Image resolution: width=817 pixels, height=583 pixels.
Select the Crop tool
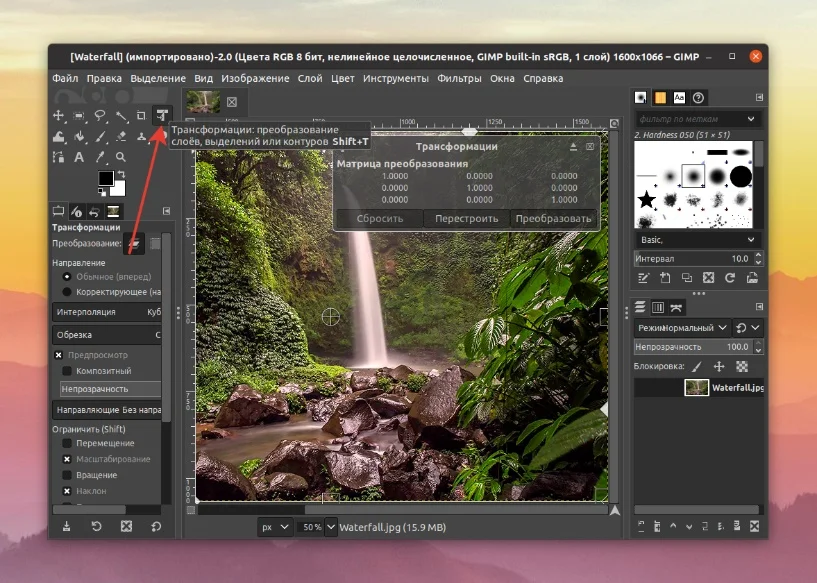141,116
